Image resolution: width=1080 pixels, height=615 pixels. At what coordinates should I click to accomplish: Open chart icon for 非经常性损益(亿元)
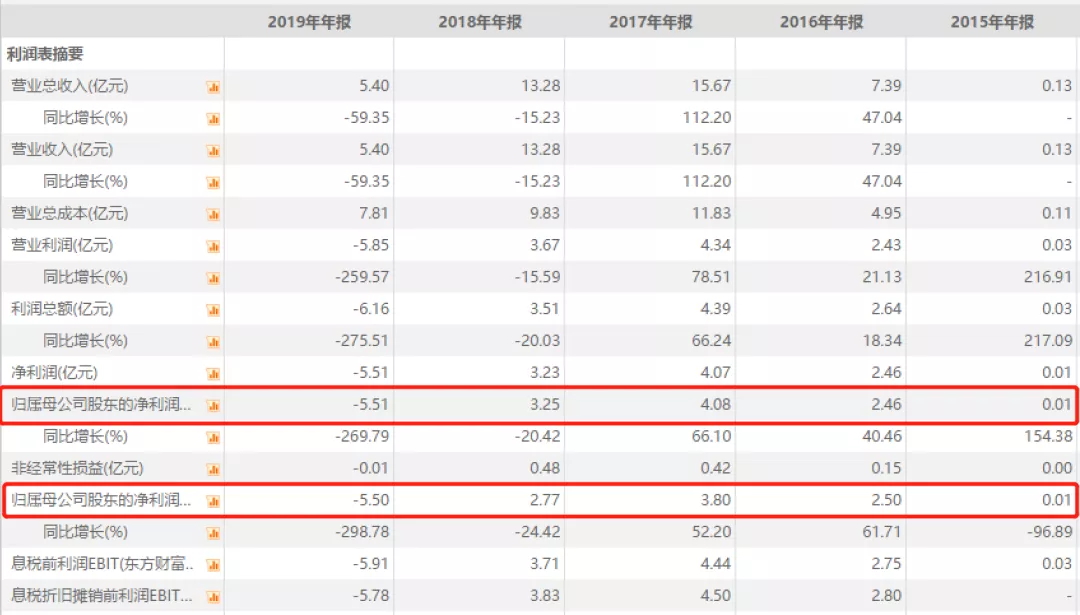(212, 469)
